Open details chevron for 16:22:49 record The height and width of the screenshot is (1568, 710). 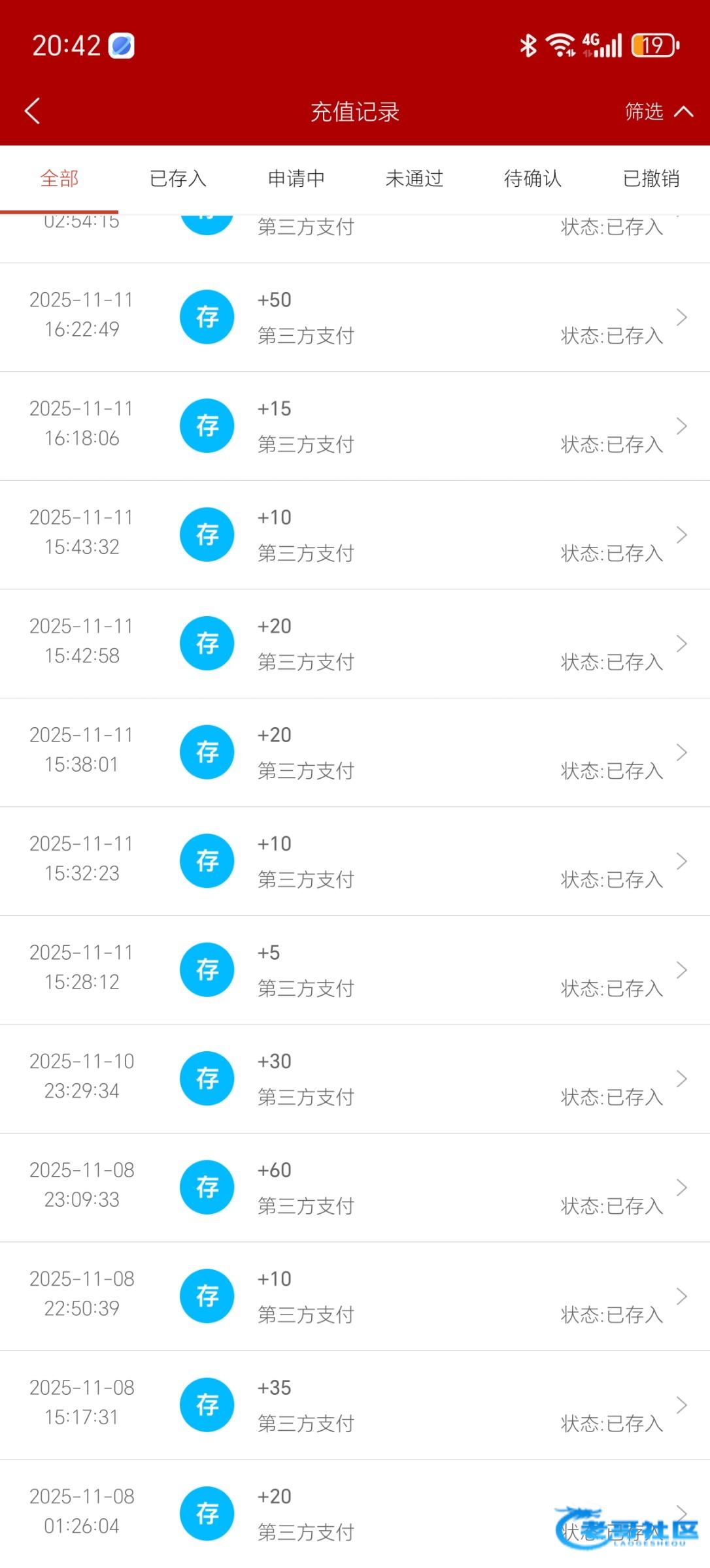point(681,318)
